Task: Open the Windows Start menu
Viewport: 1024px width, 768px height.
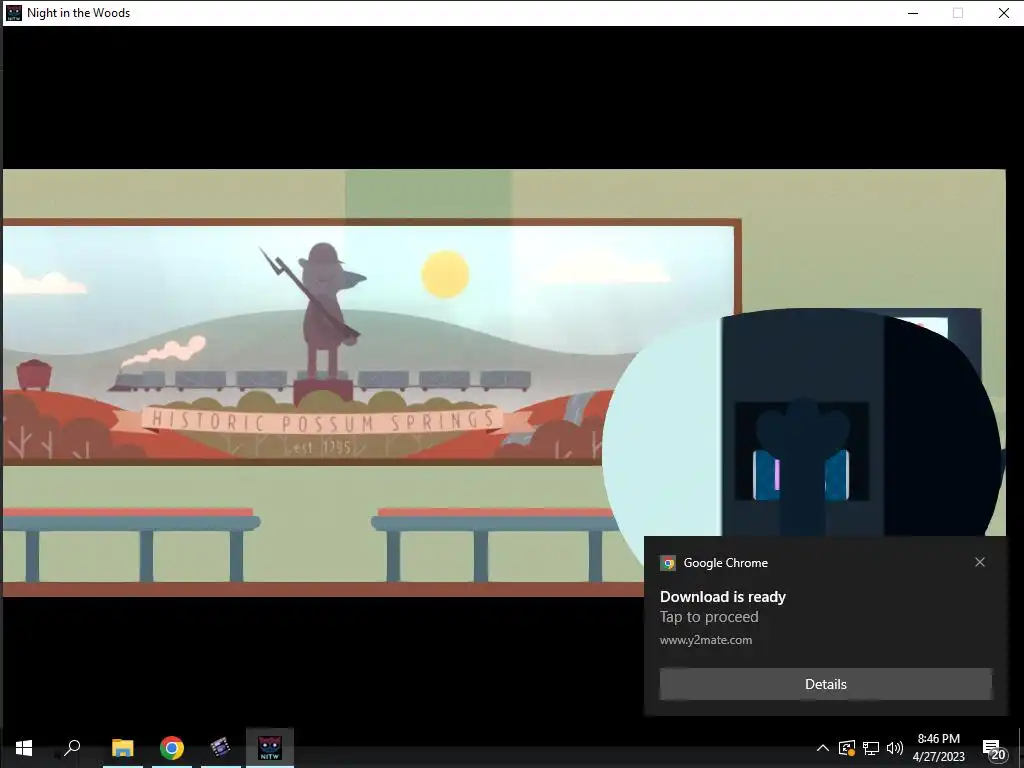Action: click(x=24, y=748)
